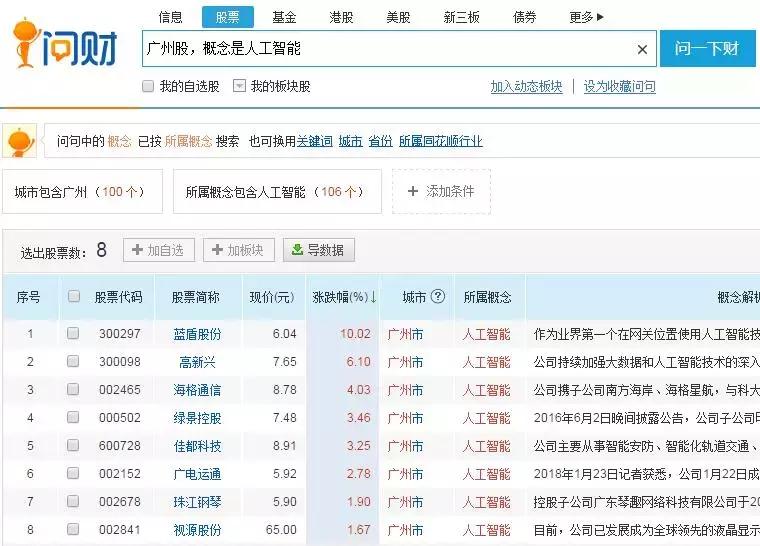Select condition 城市包含广州
This screenshot has height=546, width=760.
[82, 192]
